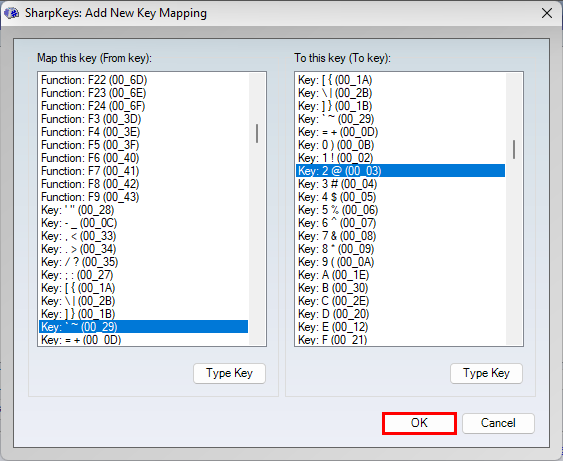Select highlighted Key: ` ~ (00_29) in From list
563x461 pixels.
point(144,327)
